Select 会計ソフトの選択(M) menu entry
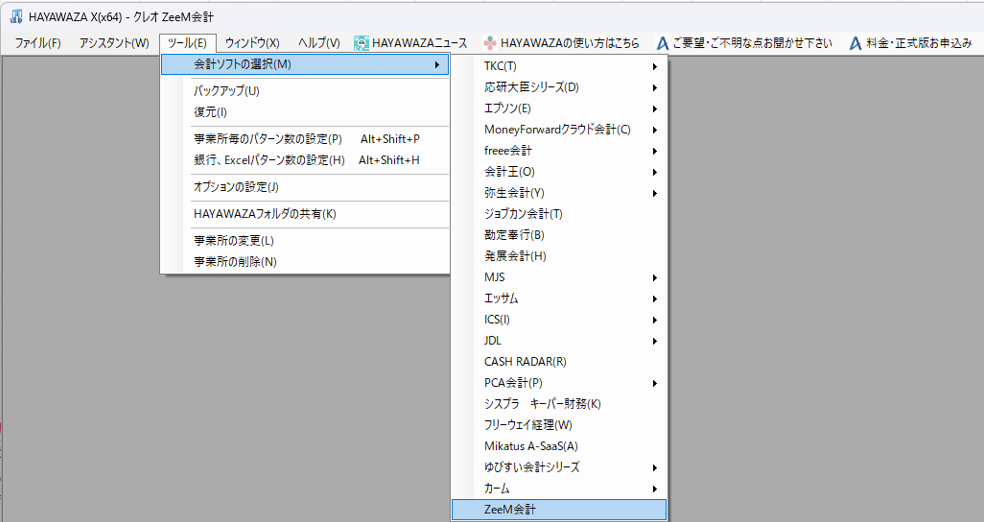The height and width of the screenshot is (522, 984). tap(305, 64)
